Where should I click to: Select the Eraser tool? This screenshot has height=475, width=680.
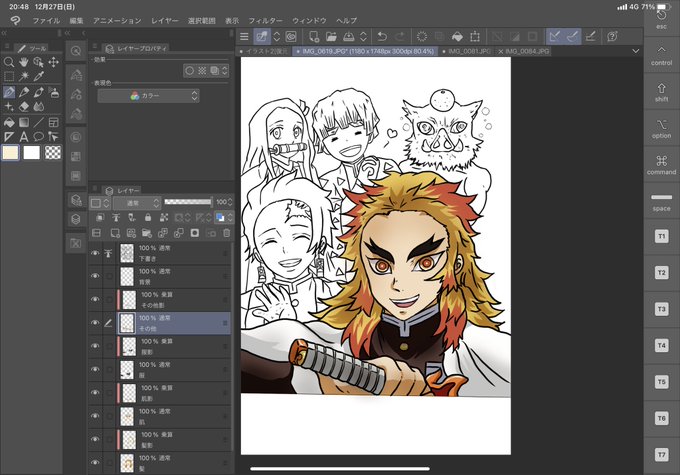click(x=24, y=106)
